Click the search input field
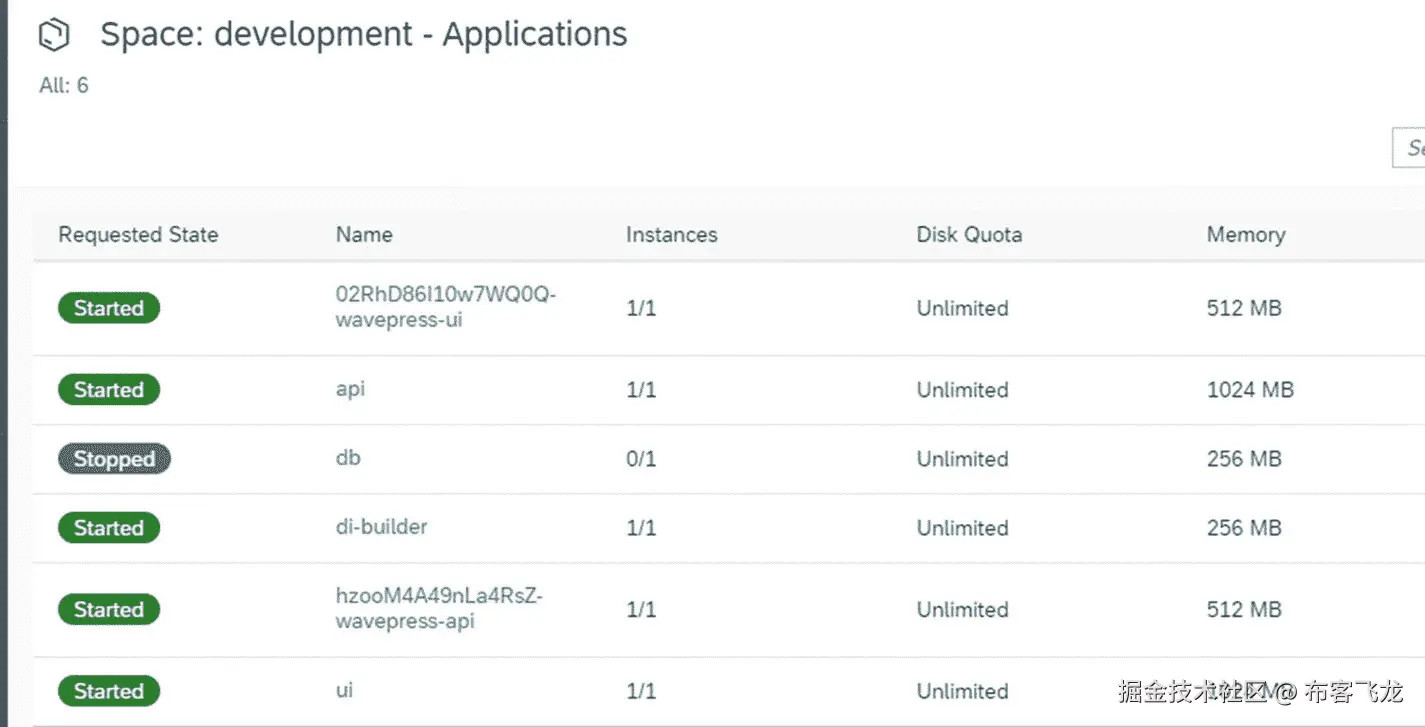Screen dimensions: 1425x727 (1410, 148)
